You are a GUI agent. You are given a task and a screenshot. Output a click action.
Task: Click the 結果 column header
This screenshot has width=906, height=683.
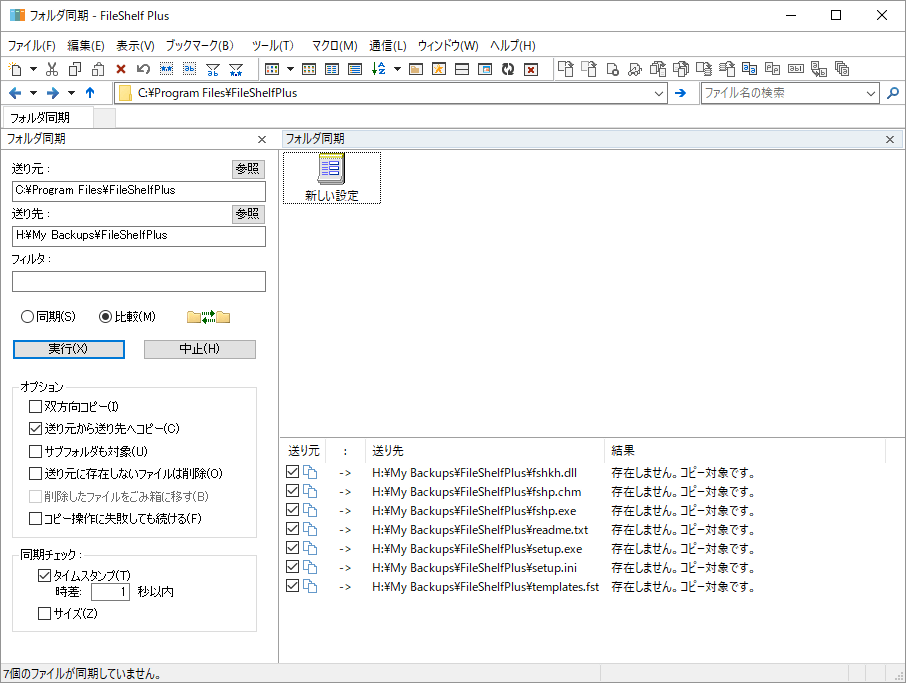tap(745, 451)
